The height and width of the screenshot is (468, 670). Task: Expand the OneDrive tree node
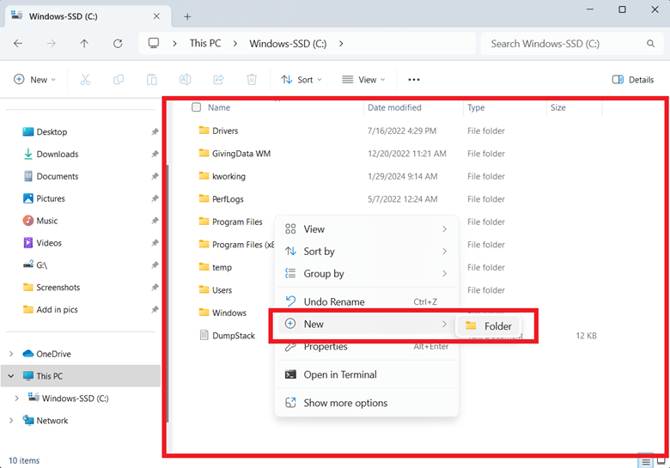point(11,354)
